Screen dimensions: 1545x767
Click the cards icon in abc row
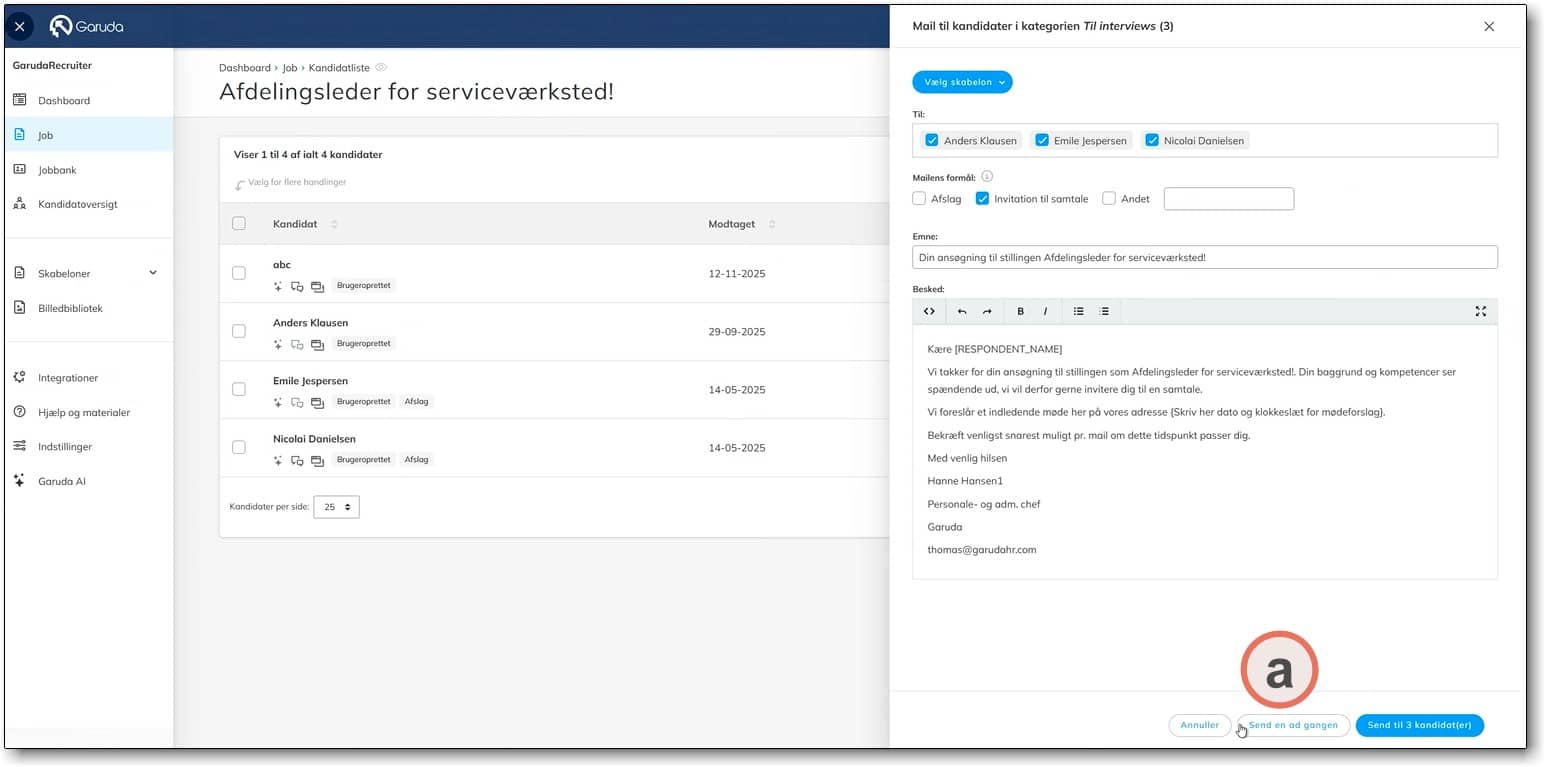coord(317,286)
